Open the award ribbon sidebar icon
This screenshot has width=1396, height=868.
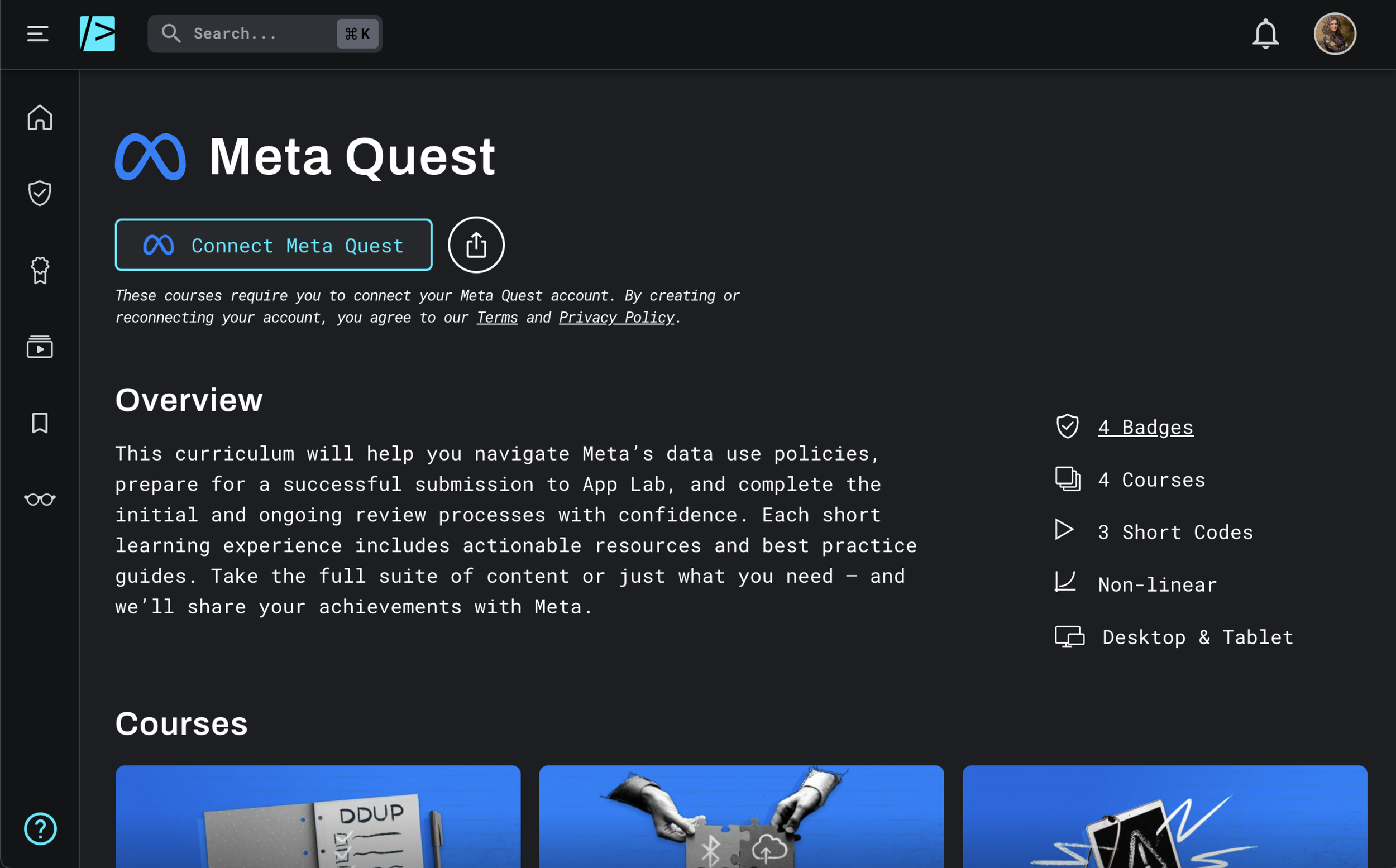40,270
